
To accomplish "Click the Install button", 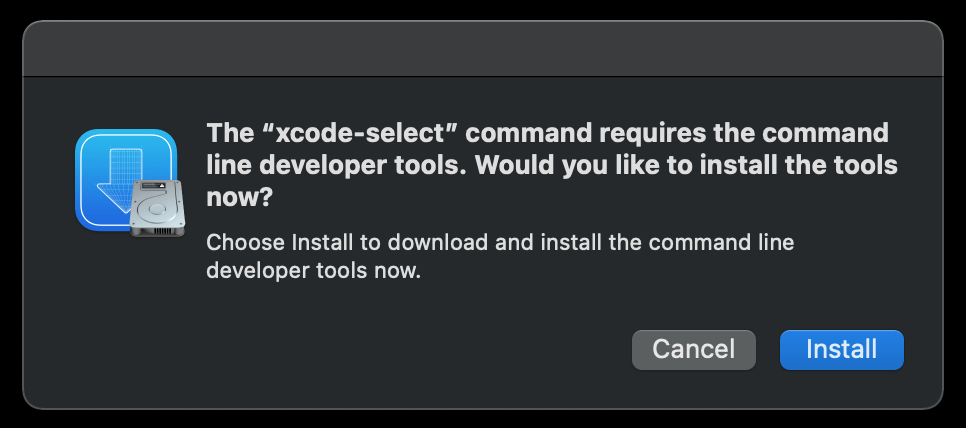I will (x=841, y=349).
